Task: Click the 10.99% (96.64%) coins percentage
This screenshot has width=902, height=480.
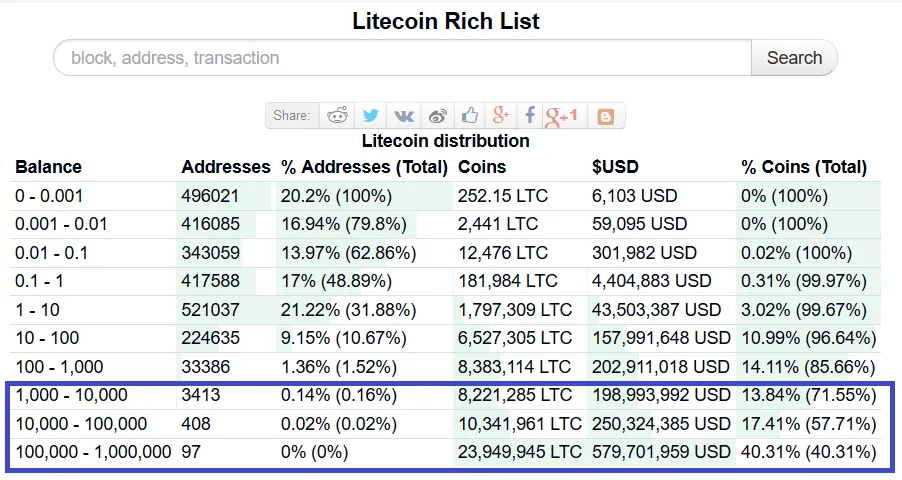Action: pos(809,338)
